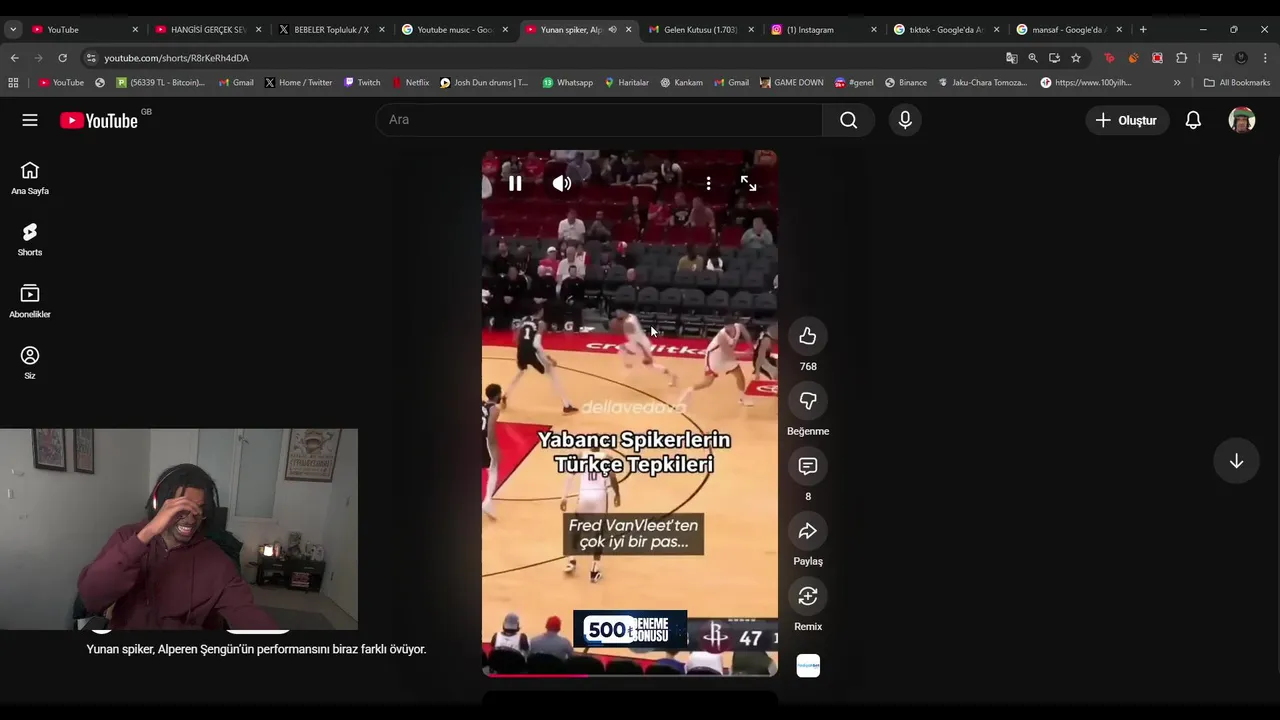Screen dimensions: 1280x720
Task: Open Ana Sayfa in the sidebar
Action: (x=30, y=178)
